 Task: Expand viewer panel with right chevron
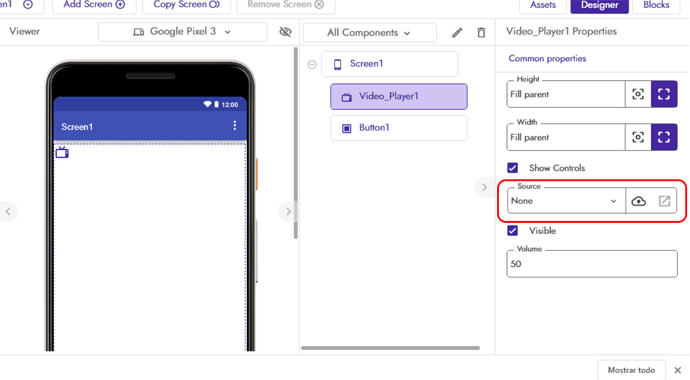click(288, 212)
